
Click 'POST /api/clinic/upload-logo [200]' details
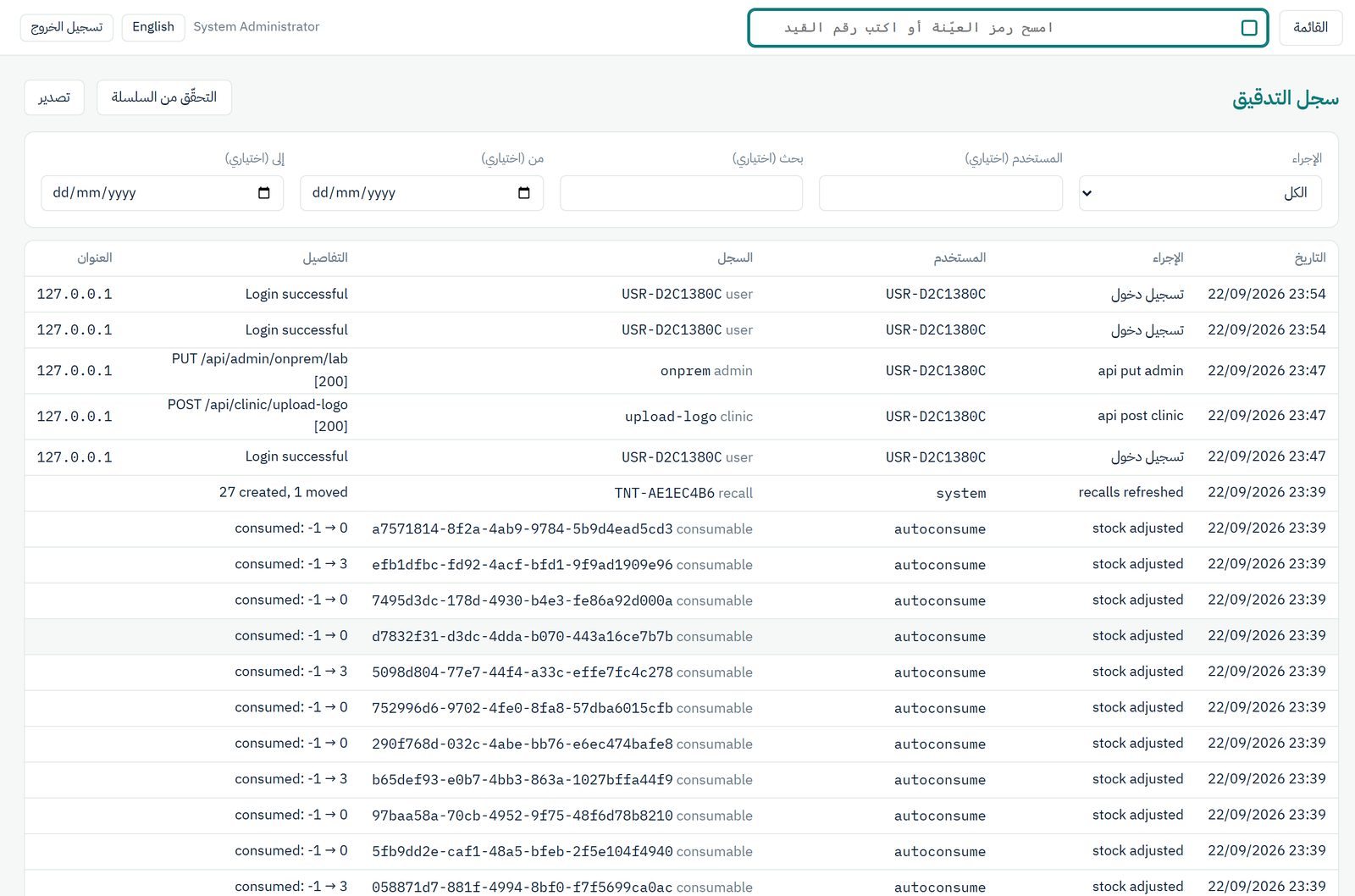point(257,416)
